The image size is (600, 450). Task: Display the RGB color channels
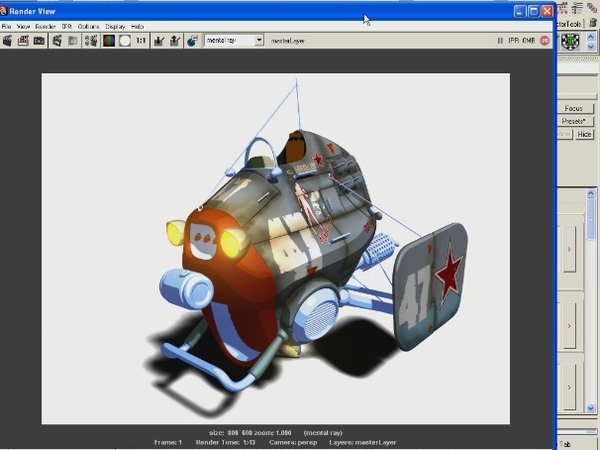point(109,41)
